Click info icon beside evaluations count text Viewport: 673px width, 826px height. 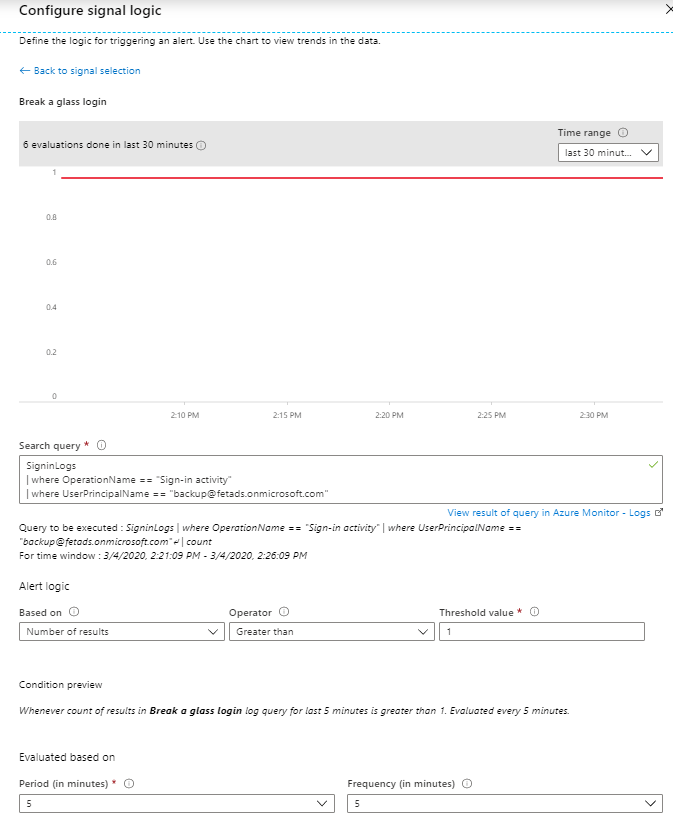201,145
